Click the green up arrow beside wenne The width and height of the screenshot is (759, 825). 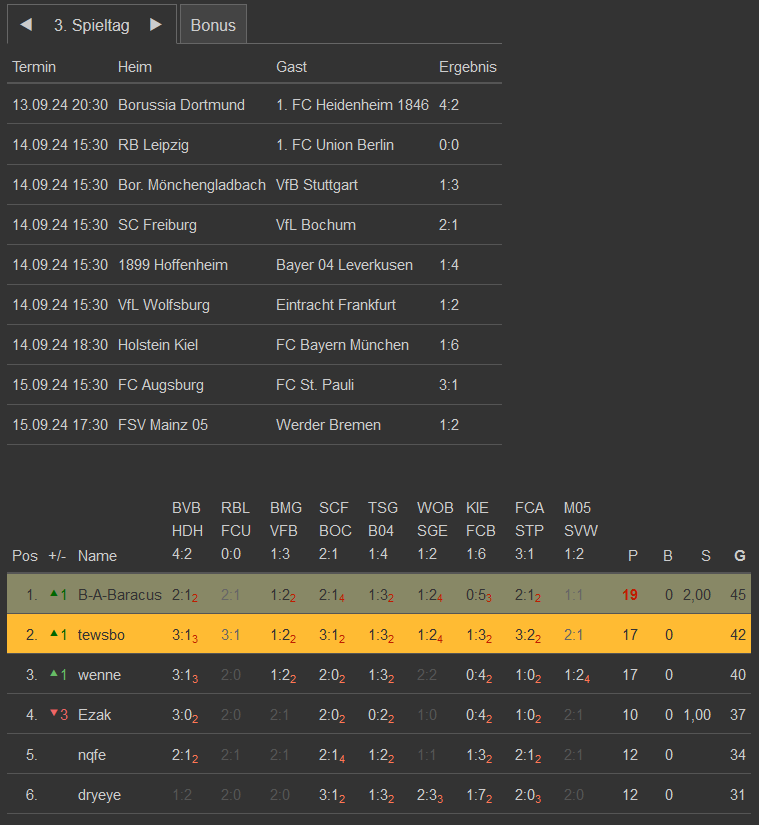[x=54, y=674]
